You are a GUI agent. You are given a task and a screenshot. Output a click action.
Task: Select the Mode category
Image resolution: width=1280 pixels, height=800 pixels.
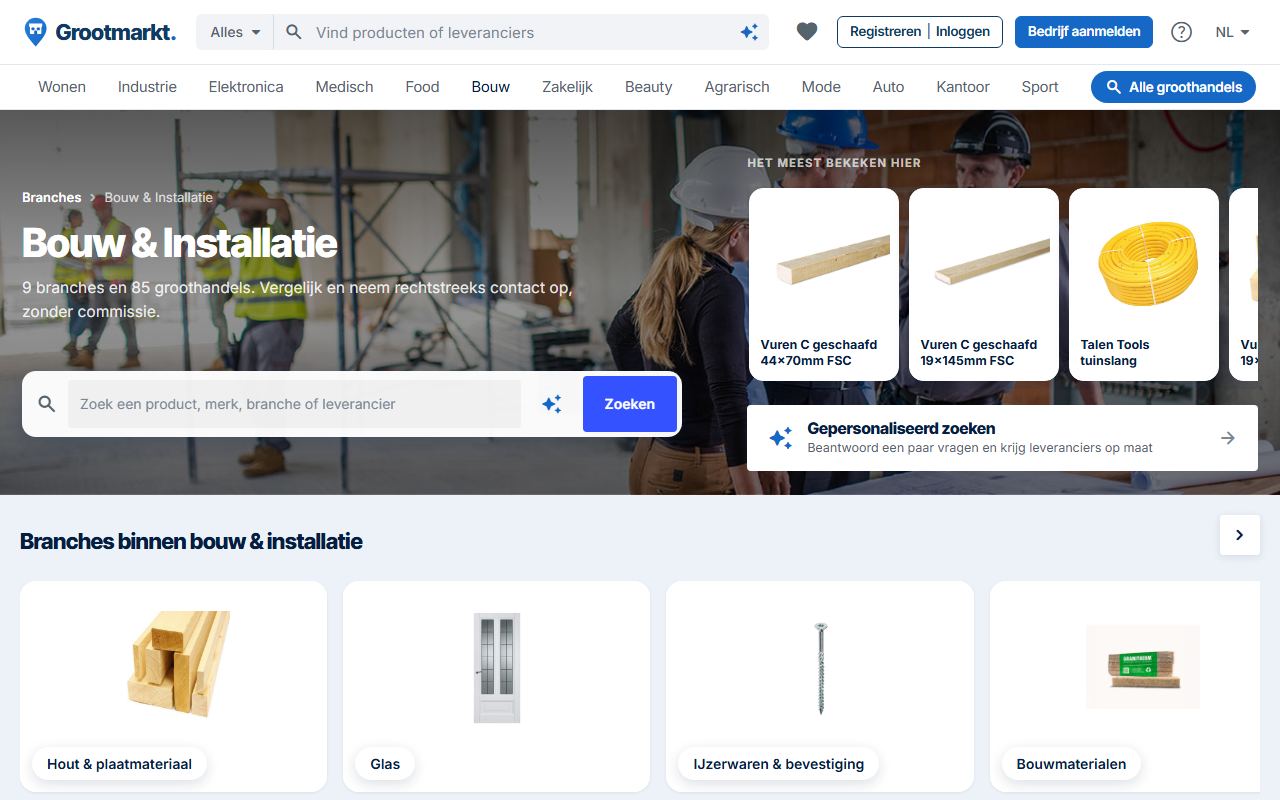pos(821,87)
